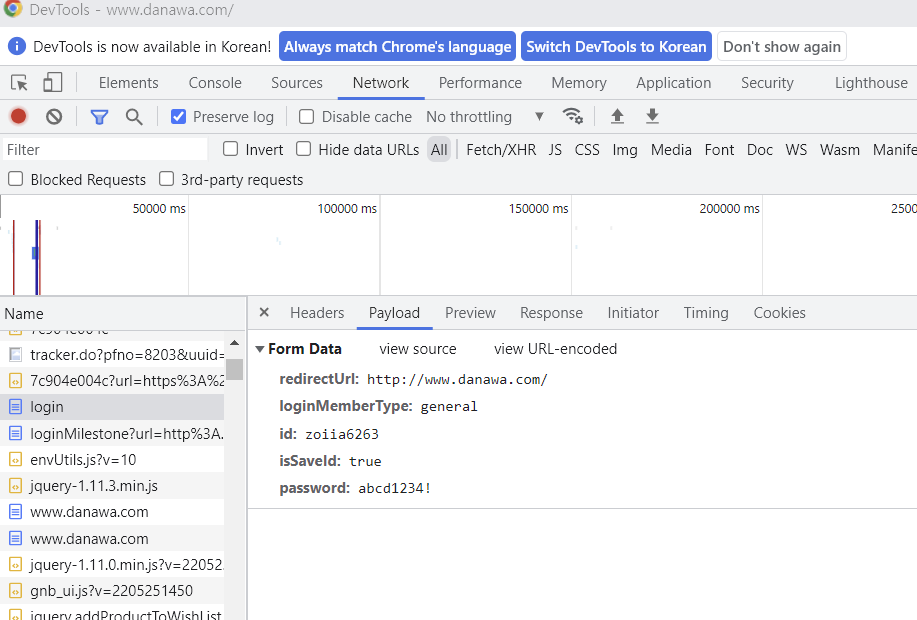
Task: Open the Security tab
Action: (767, 83)
